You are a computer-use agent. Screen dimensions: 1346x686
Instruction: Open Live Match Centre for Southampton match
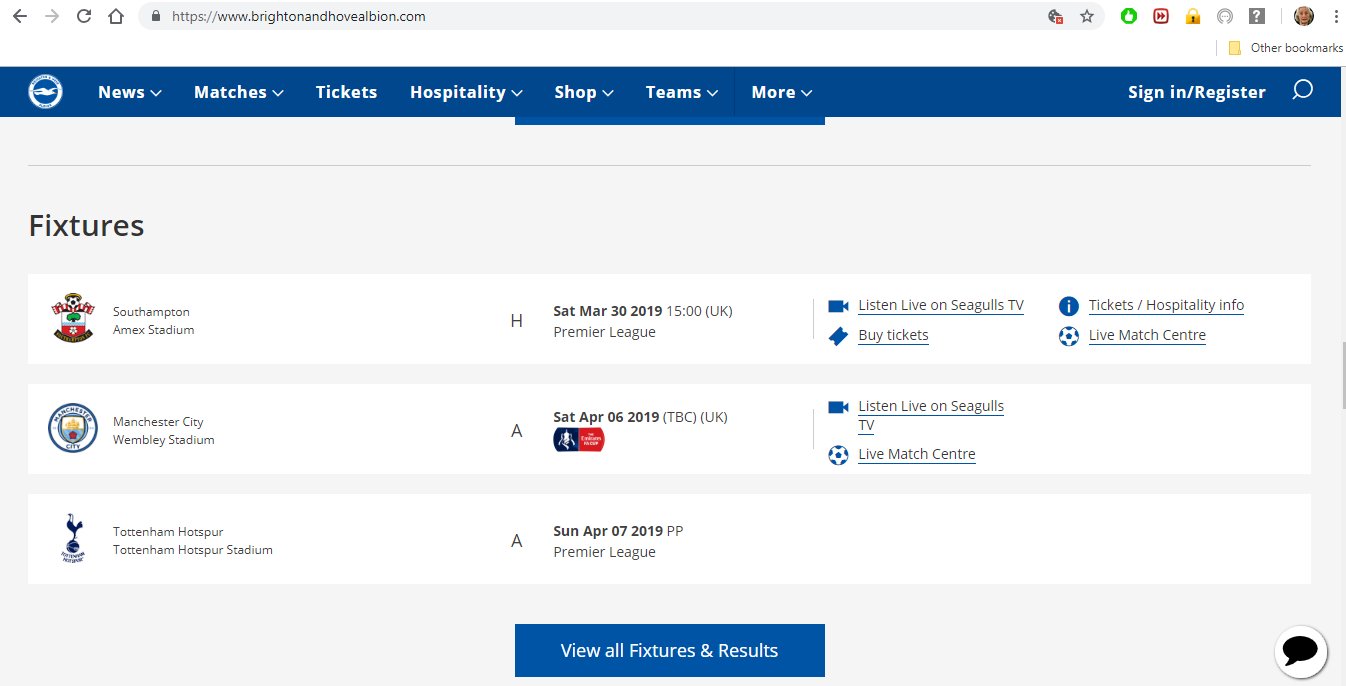1147,335
